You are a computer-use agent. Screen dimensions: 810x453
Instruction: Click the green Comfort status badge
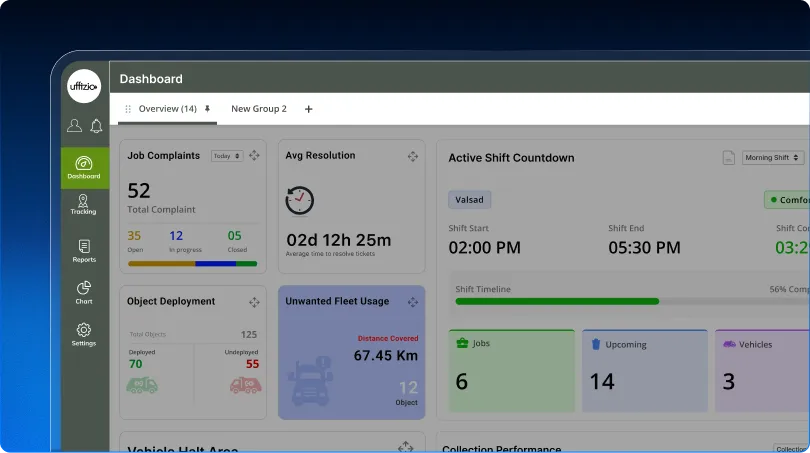(x=787, y=200)
